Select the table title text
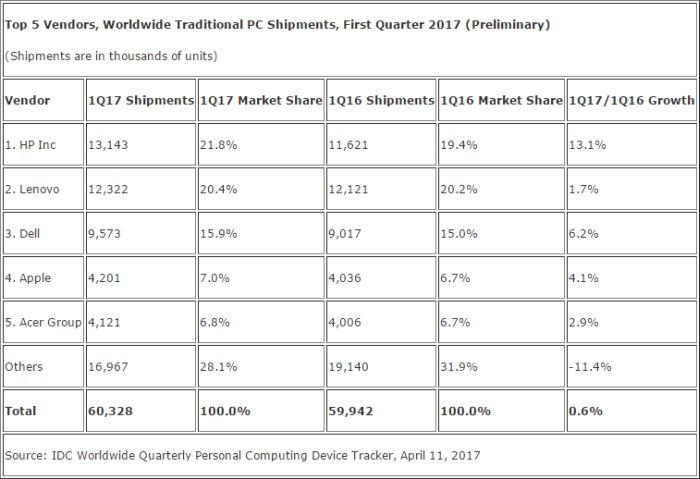 (x=277, y=25)
